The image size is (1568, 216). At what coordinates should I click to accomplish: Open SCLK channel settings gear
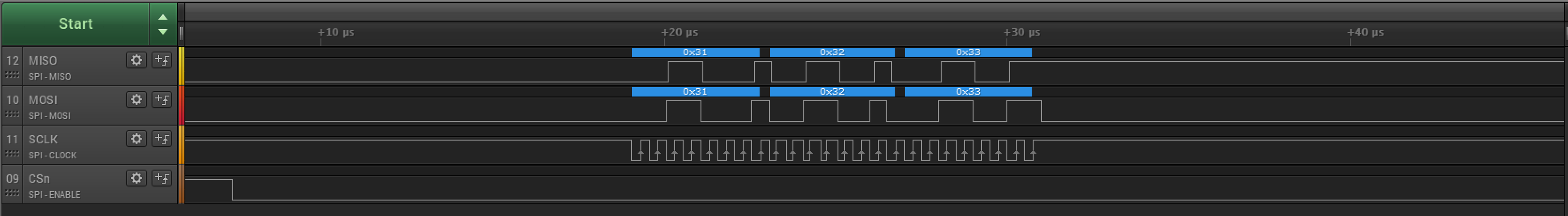click(x=137, y=139)
